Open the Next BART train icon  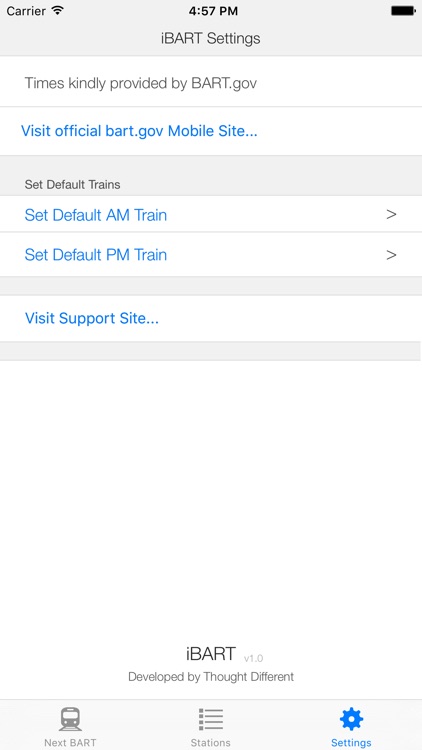pos(70,719)
